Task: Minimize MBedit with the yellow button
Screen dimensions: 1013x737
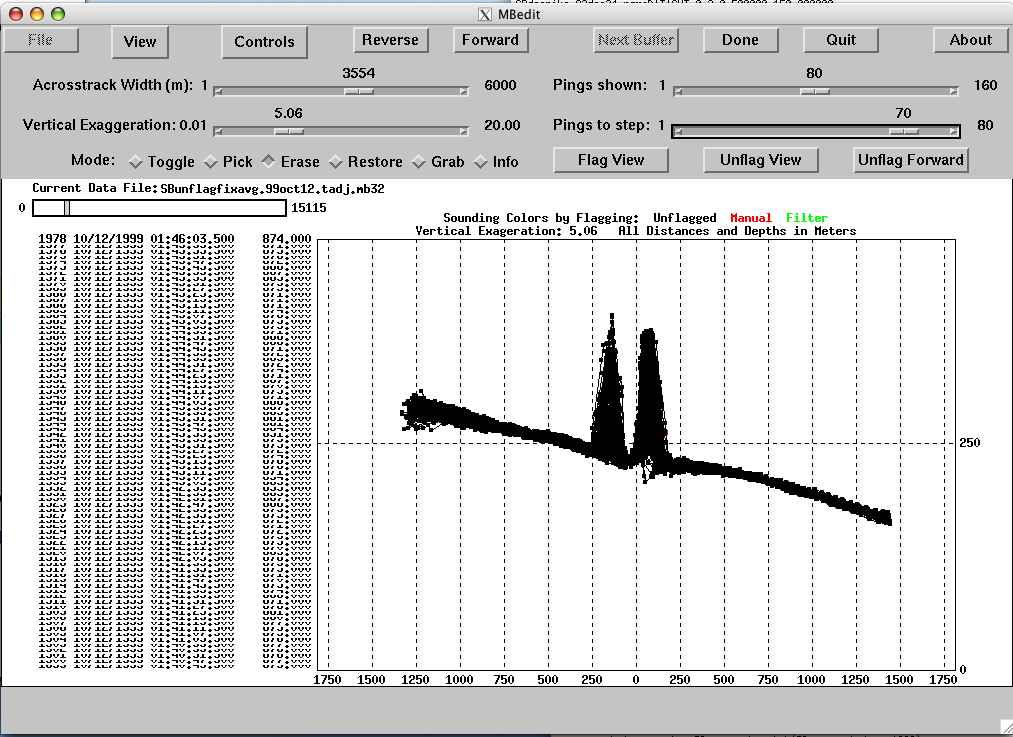Action: 37,14
